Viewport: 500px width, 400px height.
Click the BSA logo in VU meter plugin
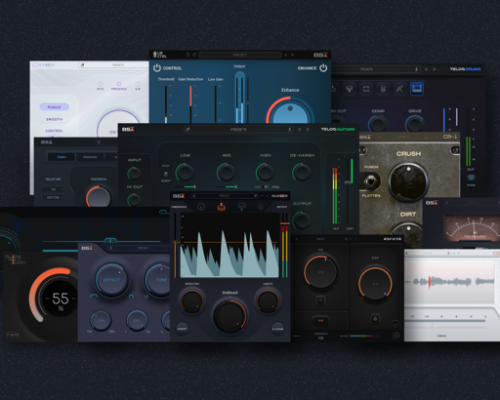tap(432, 203)
